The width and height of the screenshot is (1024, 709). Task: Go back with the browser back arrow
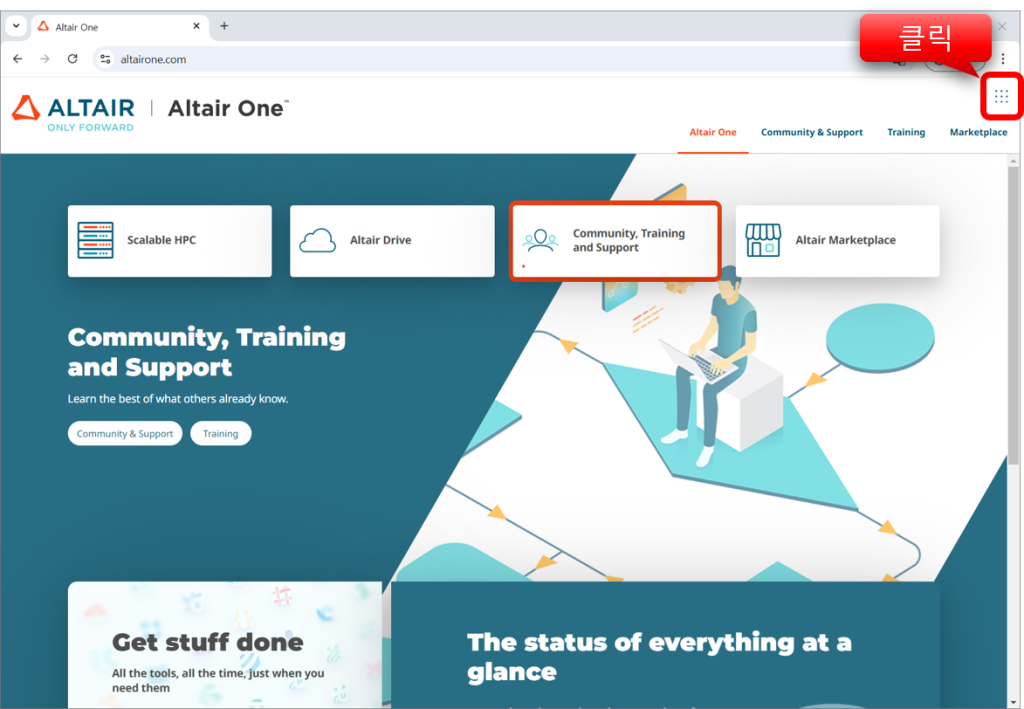pos(18,59)
